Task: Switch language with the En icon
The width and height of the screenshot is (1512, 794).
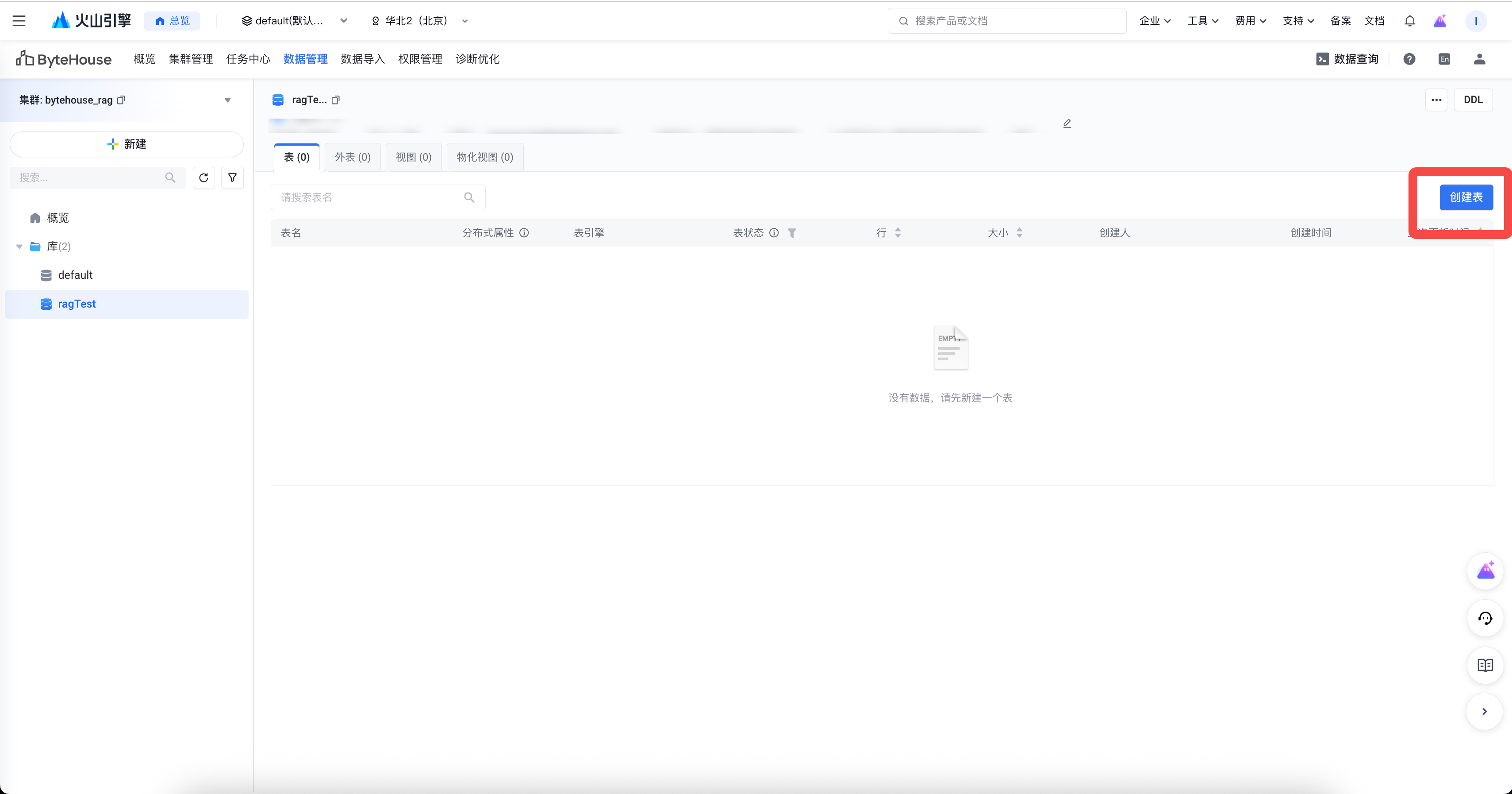Action: [1444, 59]
